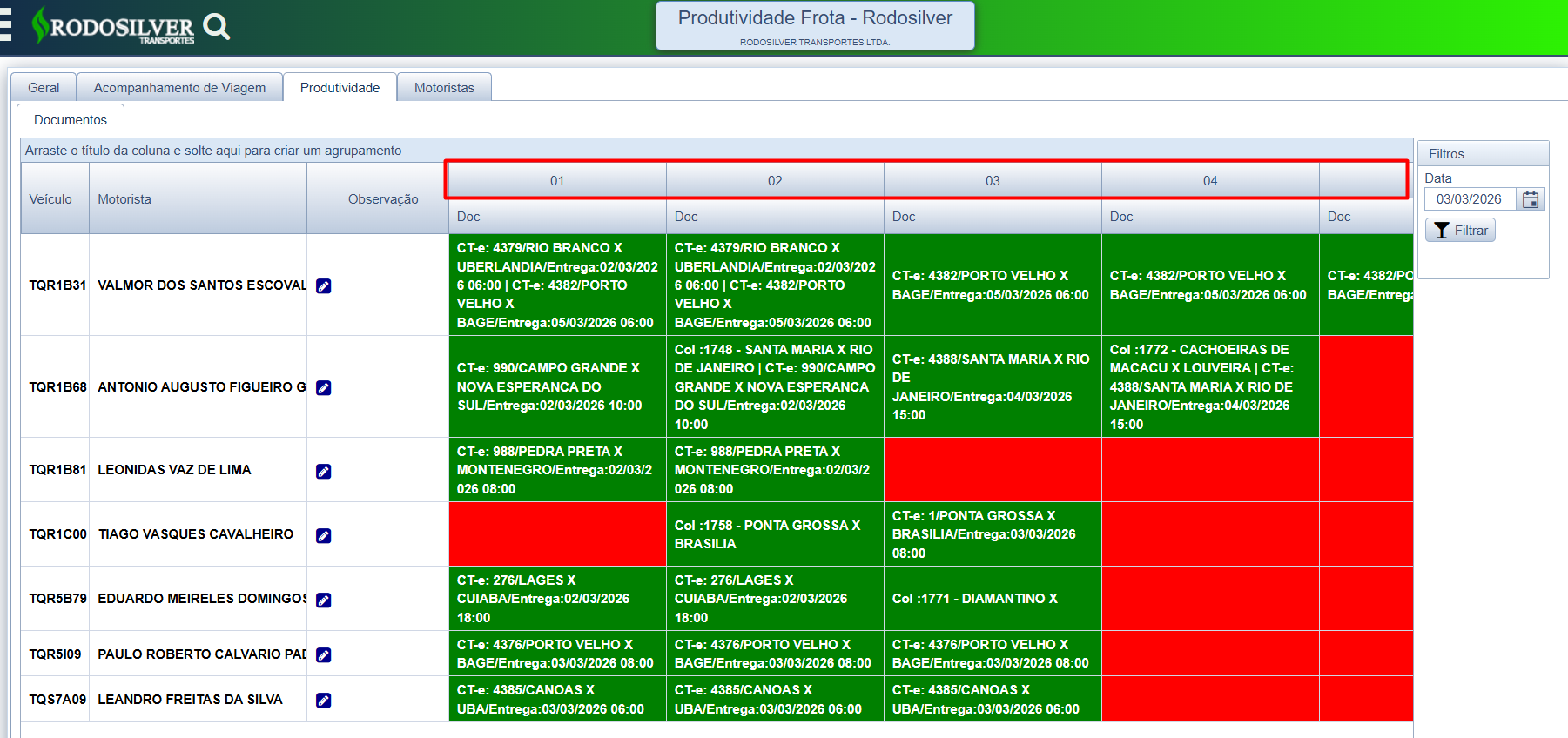Open the date picker calendar icon

pyautogui.click(x=1530, y=199)
